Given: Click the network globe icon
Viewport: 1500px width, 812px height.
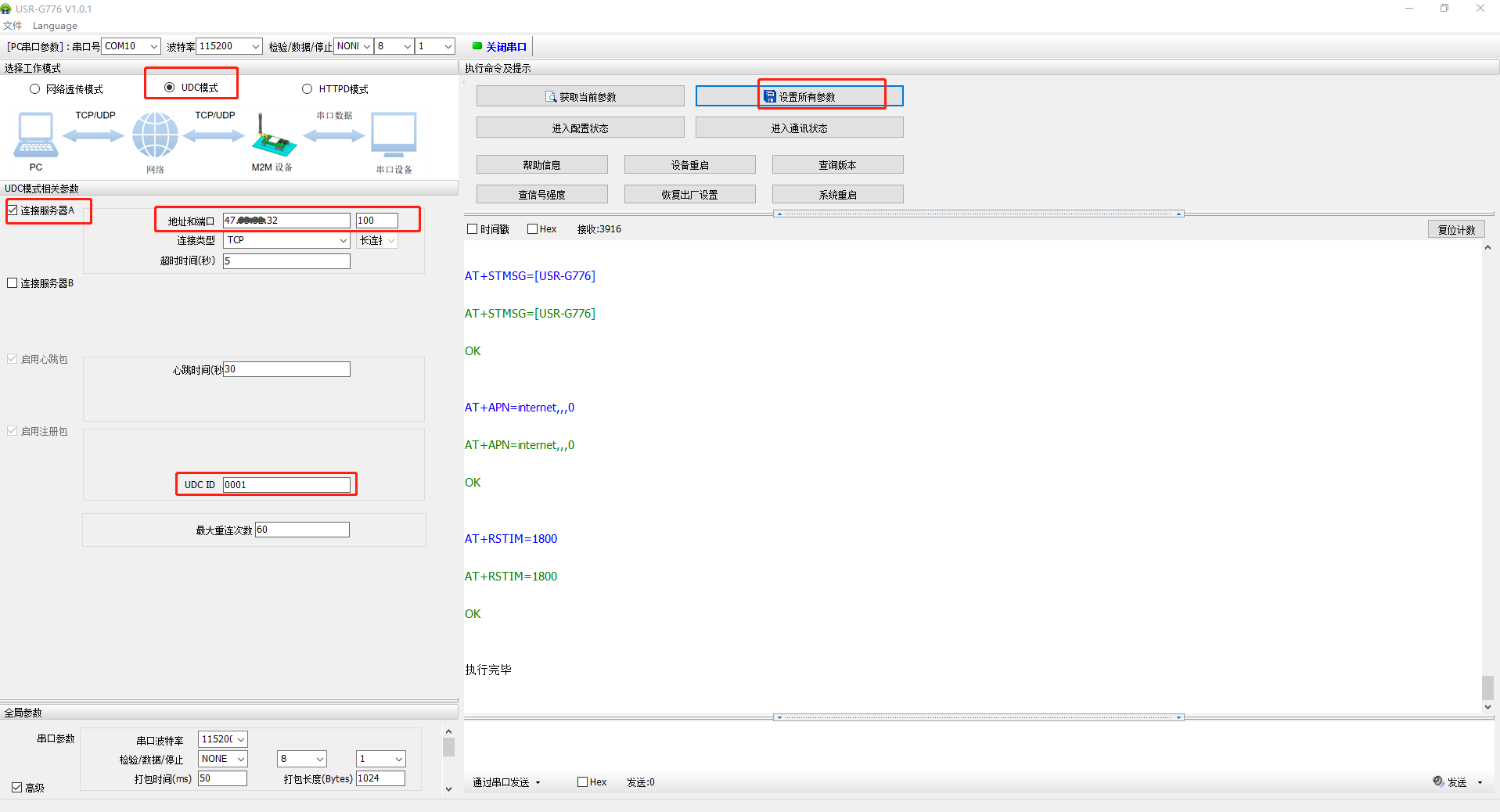Looking at the screenshot, I should coord(155,135).
